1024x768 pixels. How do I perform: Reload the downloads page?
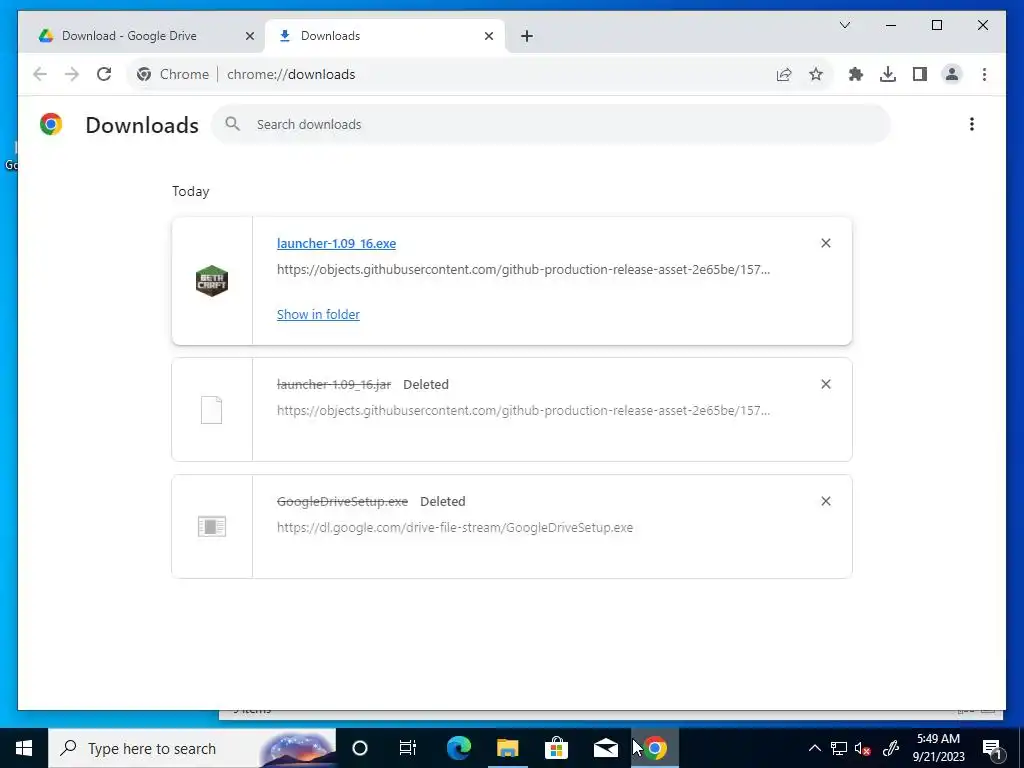104,74
